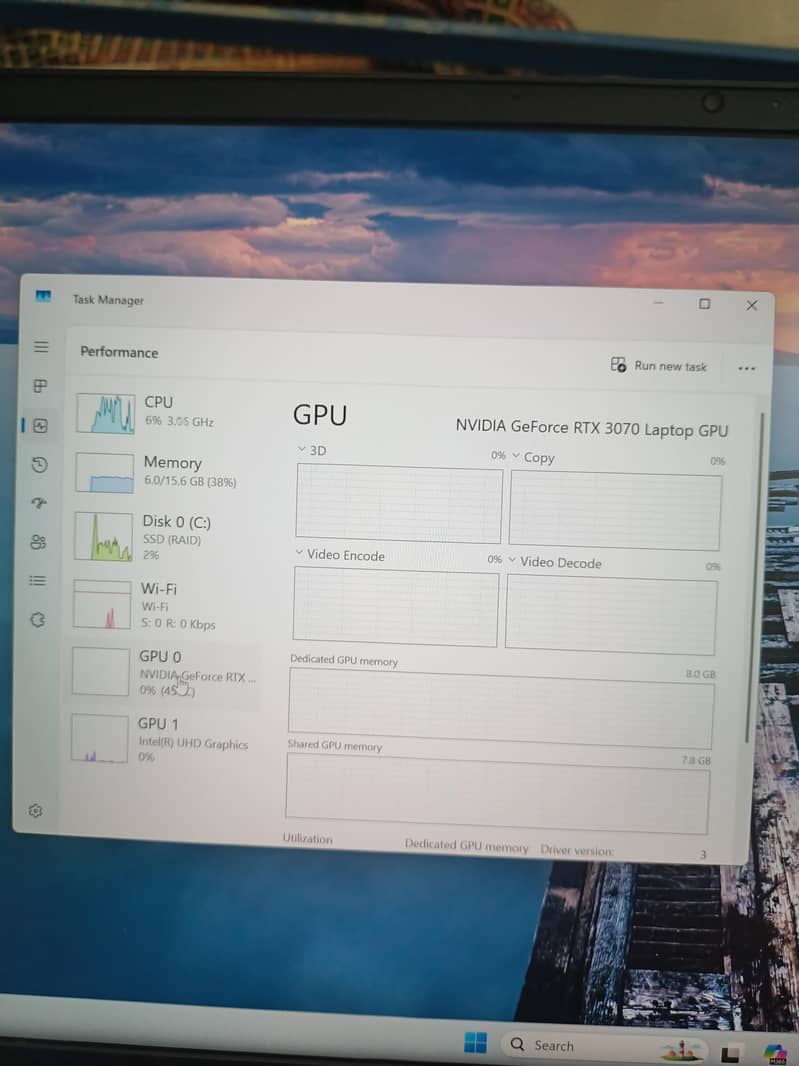Open the App history page icon
This screenshot has width=799, height=1066.
point(39,465)
